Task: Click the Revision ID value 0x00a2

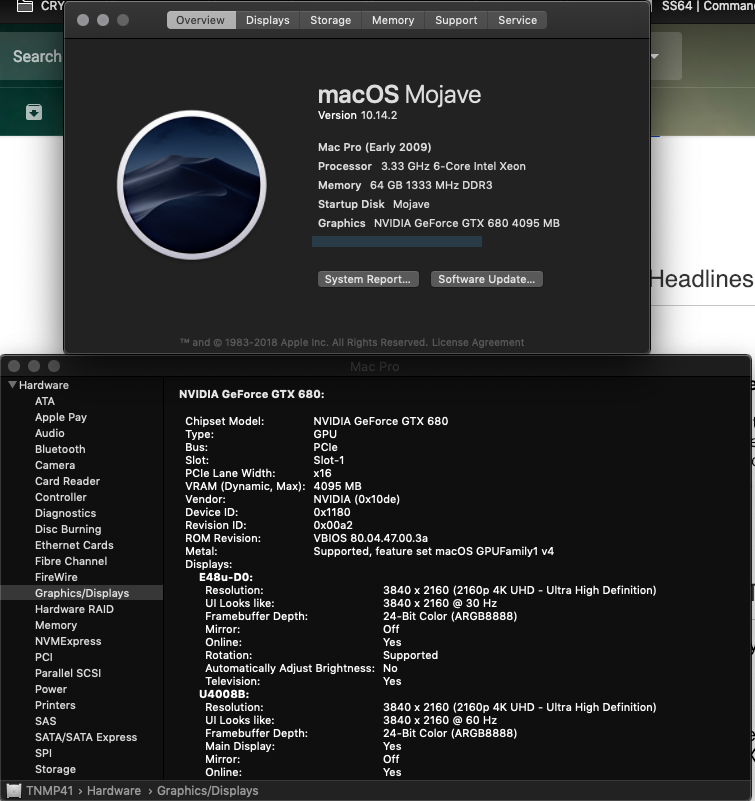Action: (x=333, y=525)
